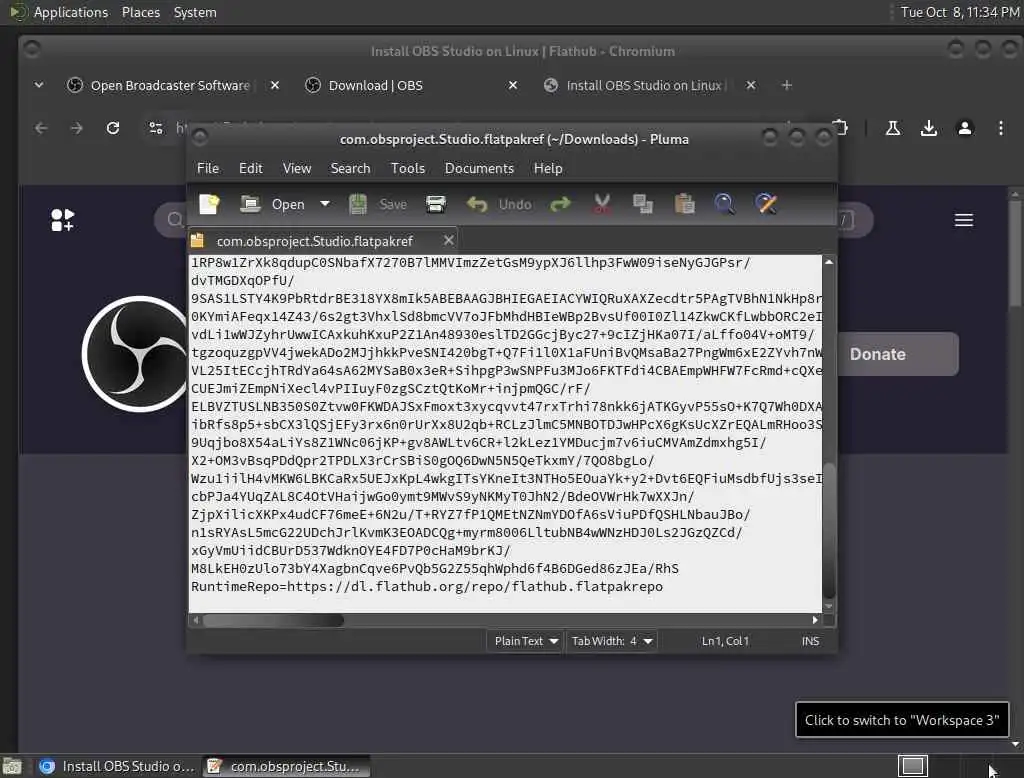Image resolution: width=1024 pixels, height=778 pixels.
Task: Click the INS insert mode indicator
Action: pyautogui.click(x=810, y=641)
